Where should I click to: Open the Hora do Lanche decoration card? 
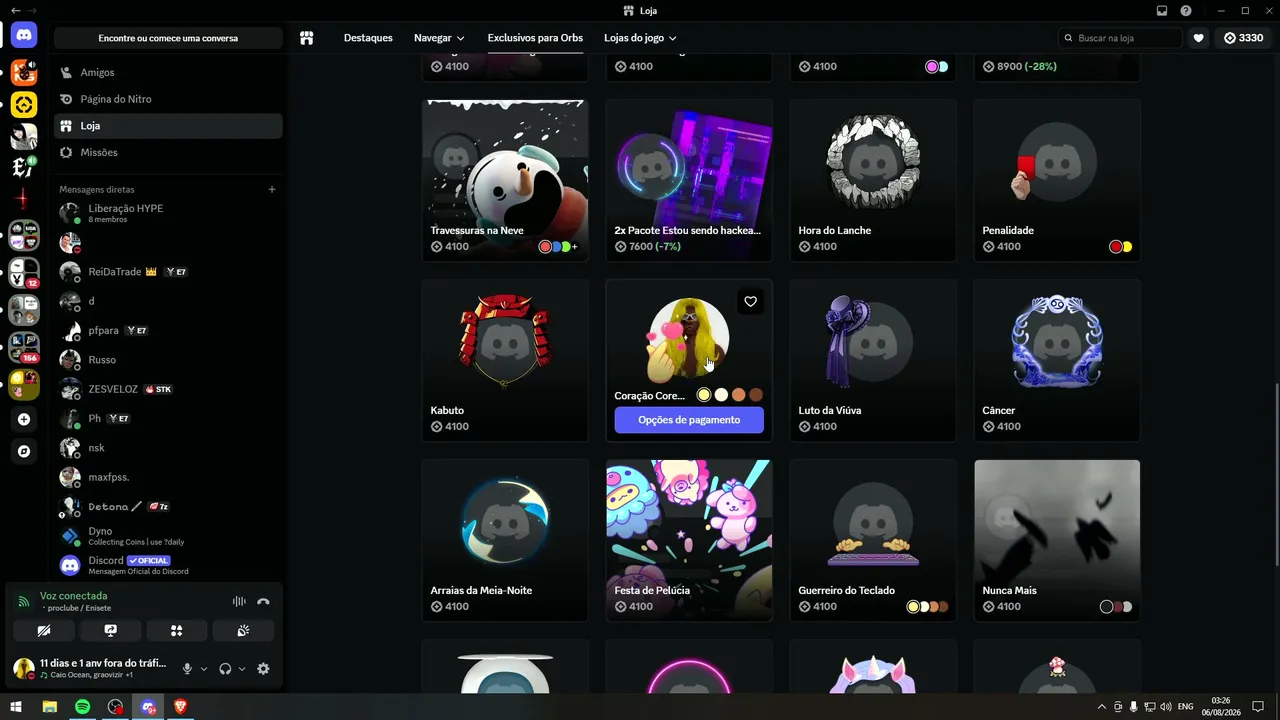[x=873, y=180]
